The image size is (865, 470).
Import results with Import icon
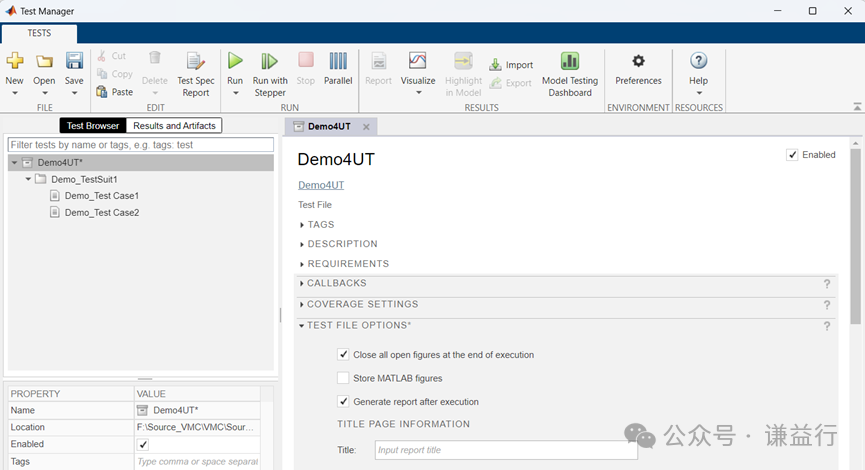point(495,65)
